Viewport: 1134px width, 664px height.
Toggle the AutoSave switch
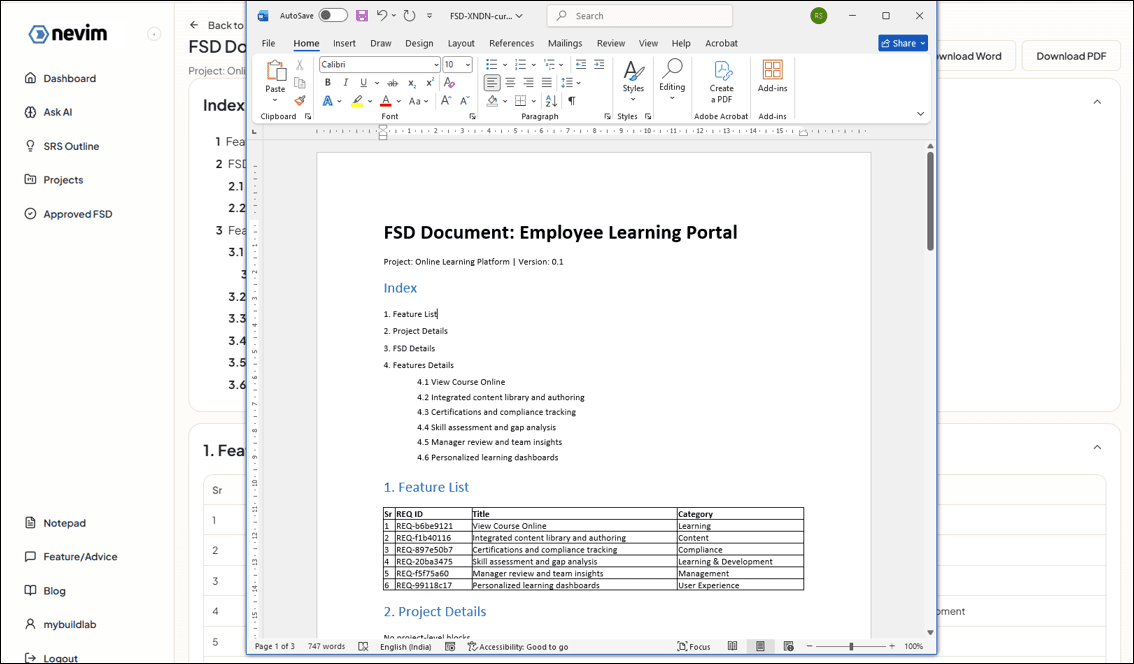point(333,16)
